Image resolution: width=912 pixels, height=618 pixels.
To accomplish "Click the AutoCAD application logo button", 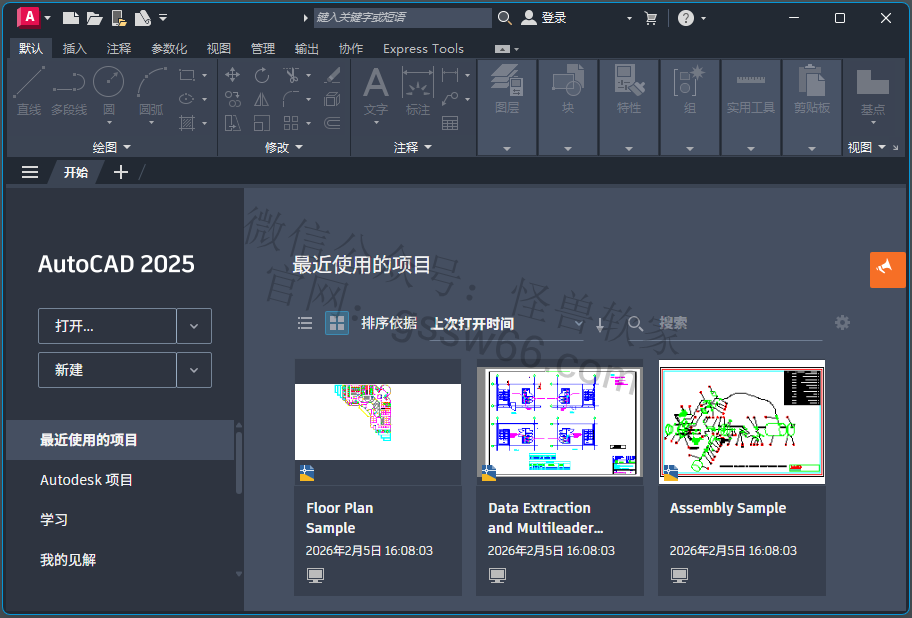I will pyautogui.click(x=29, y=17).
